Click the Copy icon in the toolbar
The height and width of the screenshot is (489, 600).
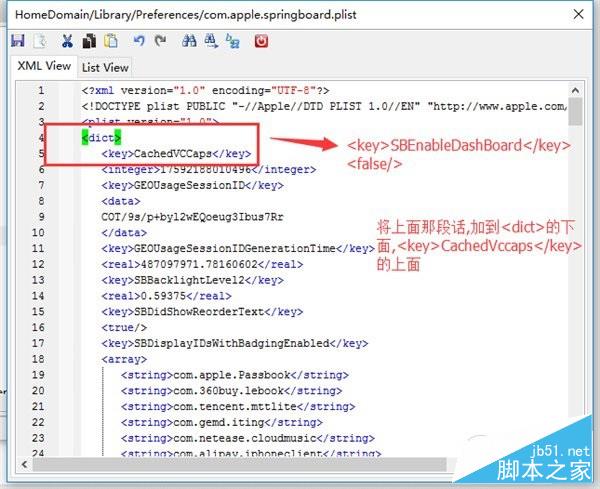pos(89,41)
